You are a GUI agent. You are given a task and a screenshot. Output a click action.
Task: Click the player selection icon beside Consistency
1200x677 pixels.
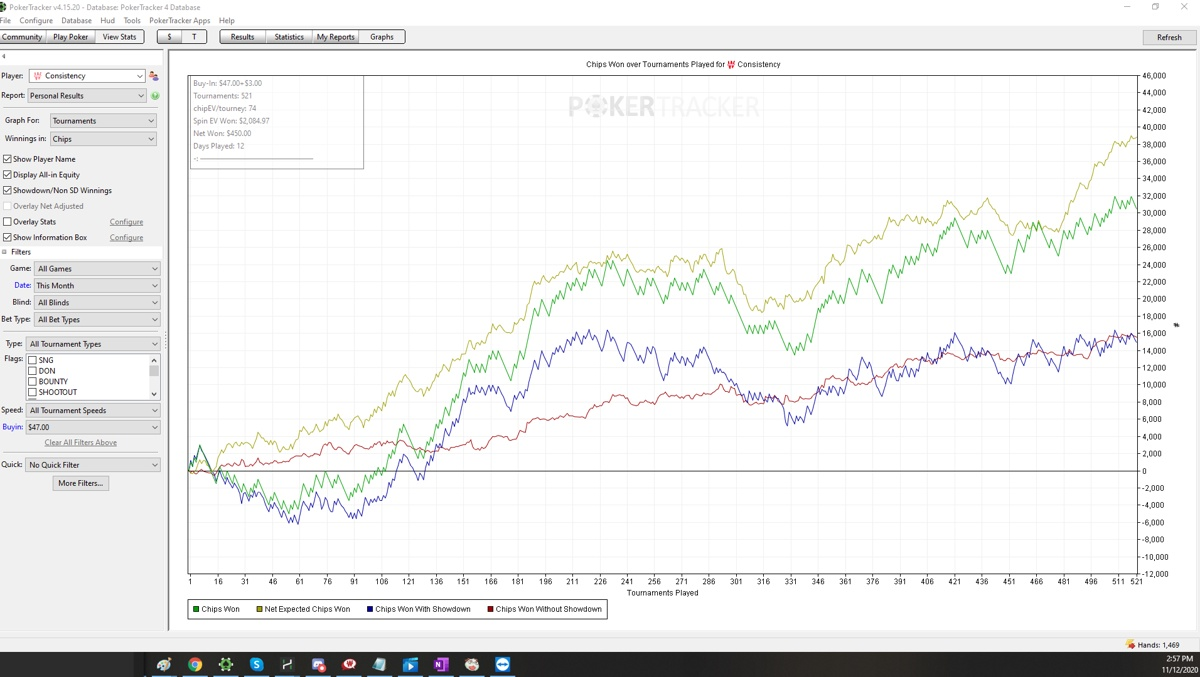[154, 76]
